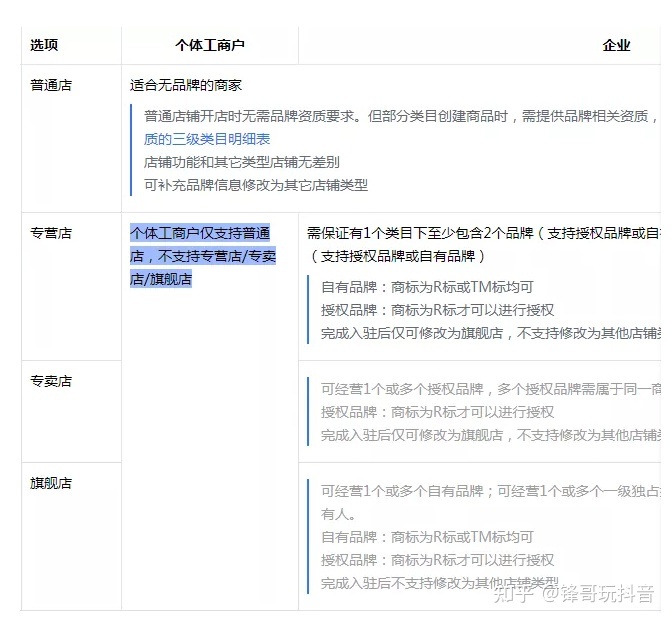The width and height of the screenshot is (672, 622).
Task: Select the 普通店 row label
Action: click(51, 86)
